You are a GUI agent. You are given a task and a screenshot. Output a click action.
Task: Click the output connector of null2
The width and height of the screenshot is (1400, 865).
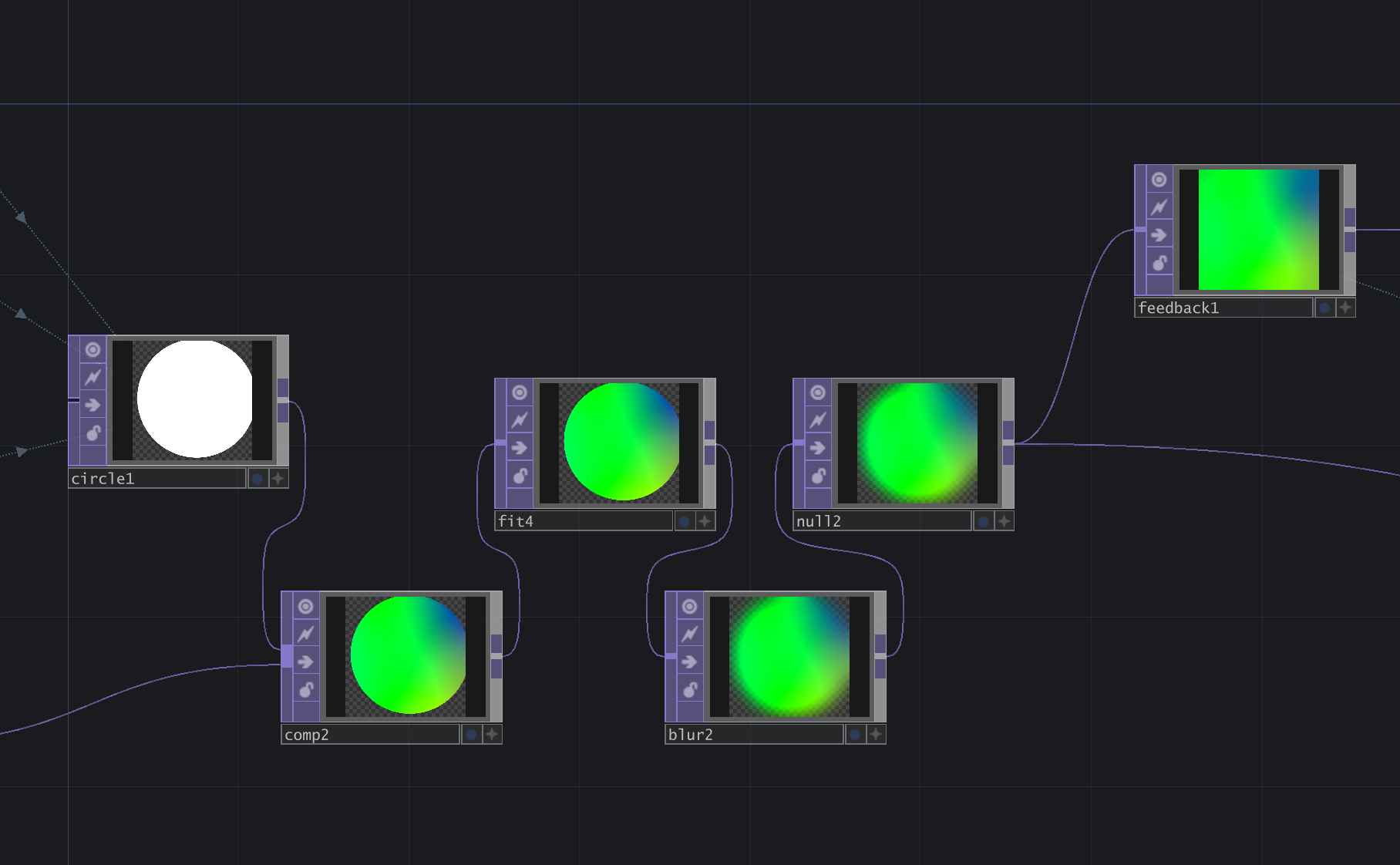tap(1008, 443)
